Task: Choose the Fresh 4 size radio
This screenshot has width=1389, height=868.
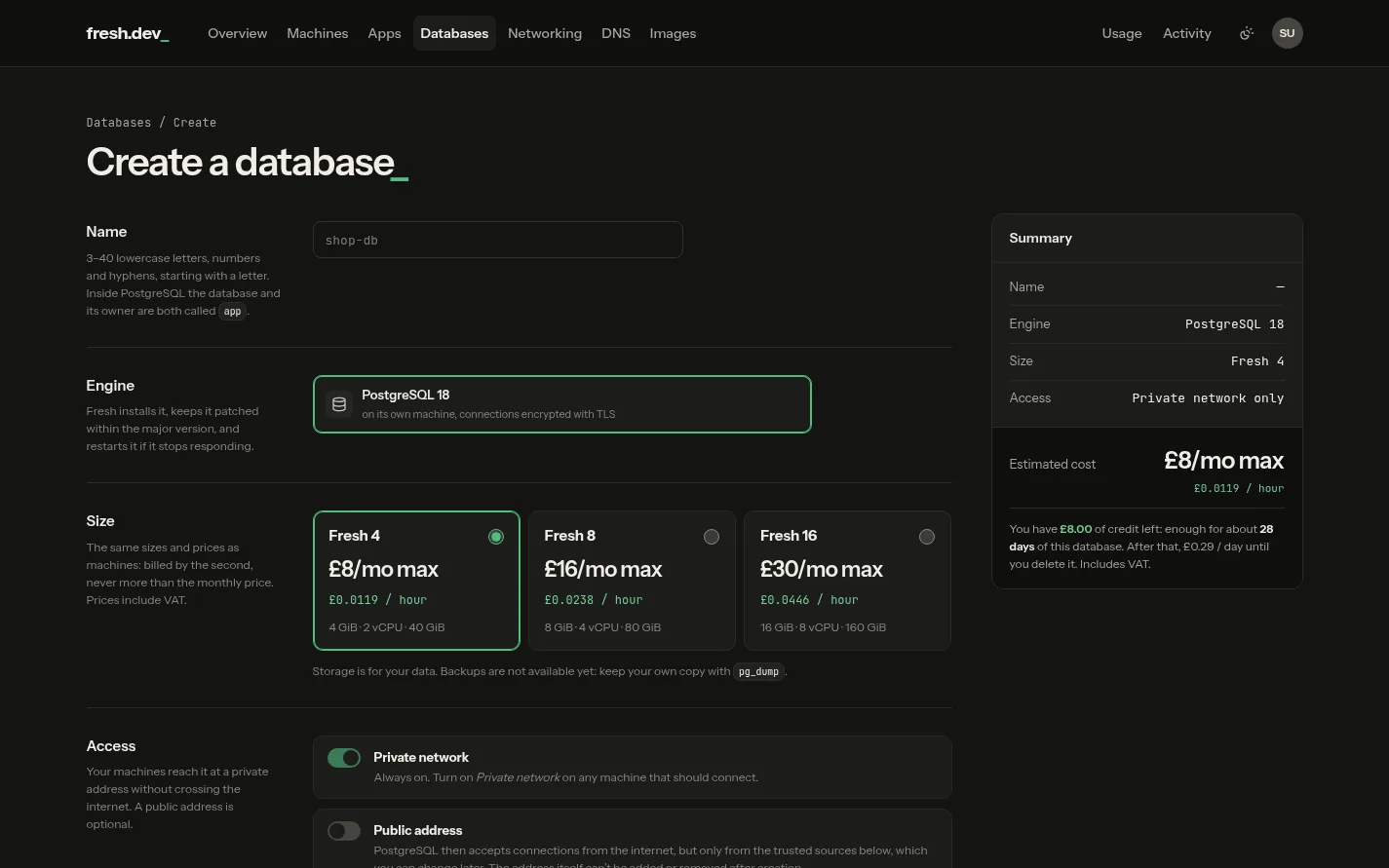Action: (496, 537)
